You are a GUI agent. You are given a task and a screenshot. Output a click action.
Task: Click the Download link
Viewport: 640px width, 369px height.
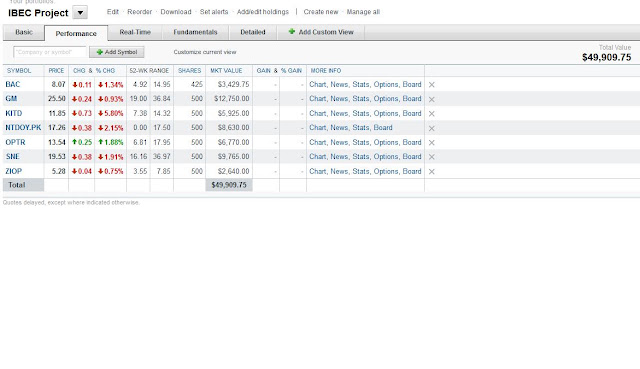(176, 12)
